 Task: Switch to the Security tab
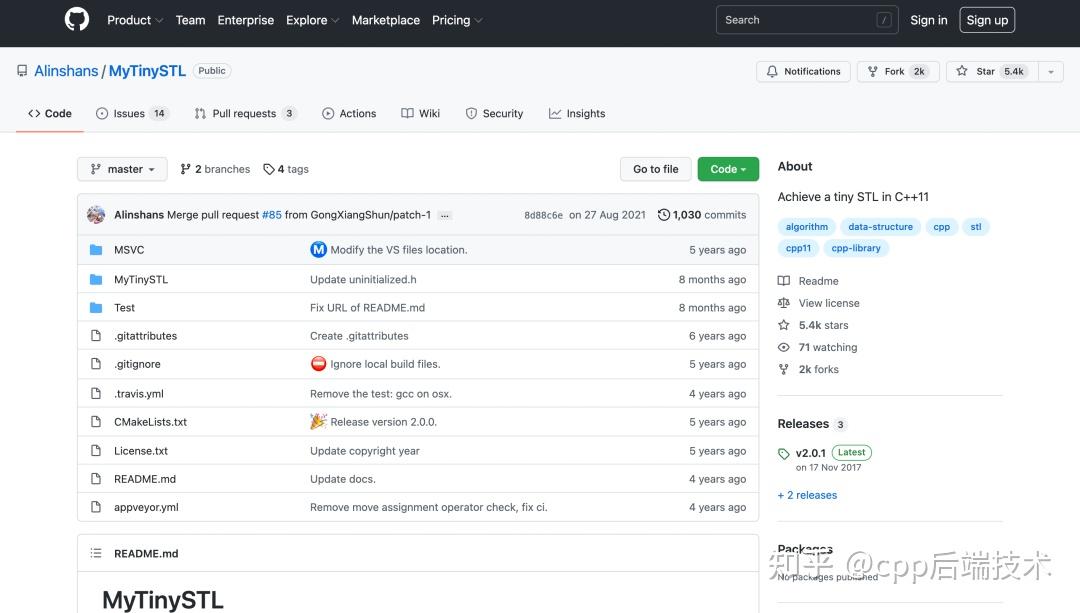(x=495, y=114)
